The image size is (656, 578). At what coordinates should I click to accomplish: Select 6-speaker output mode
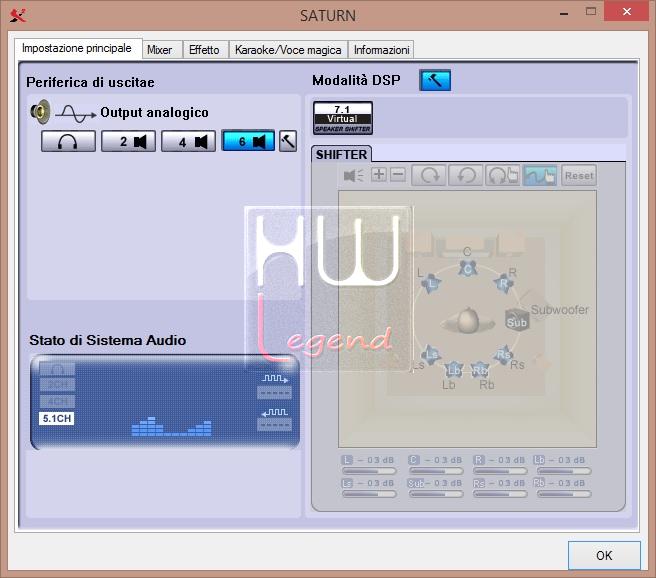(x=248, y=141)
